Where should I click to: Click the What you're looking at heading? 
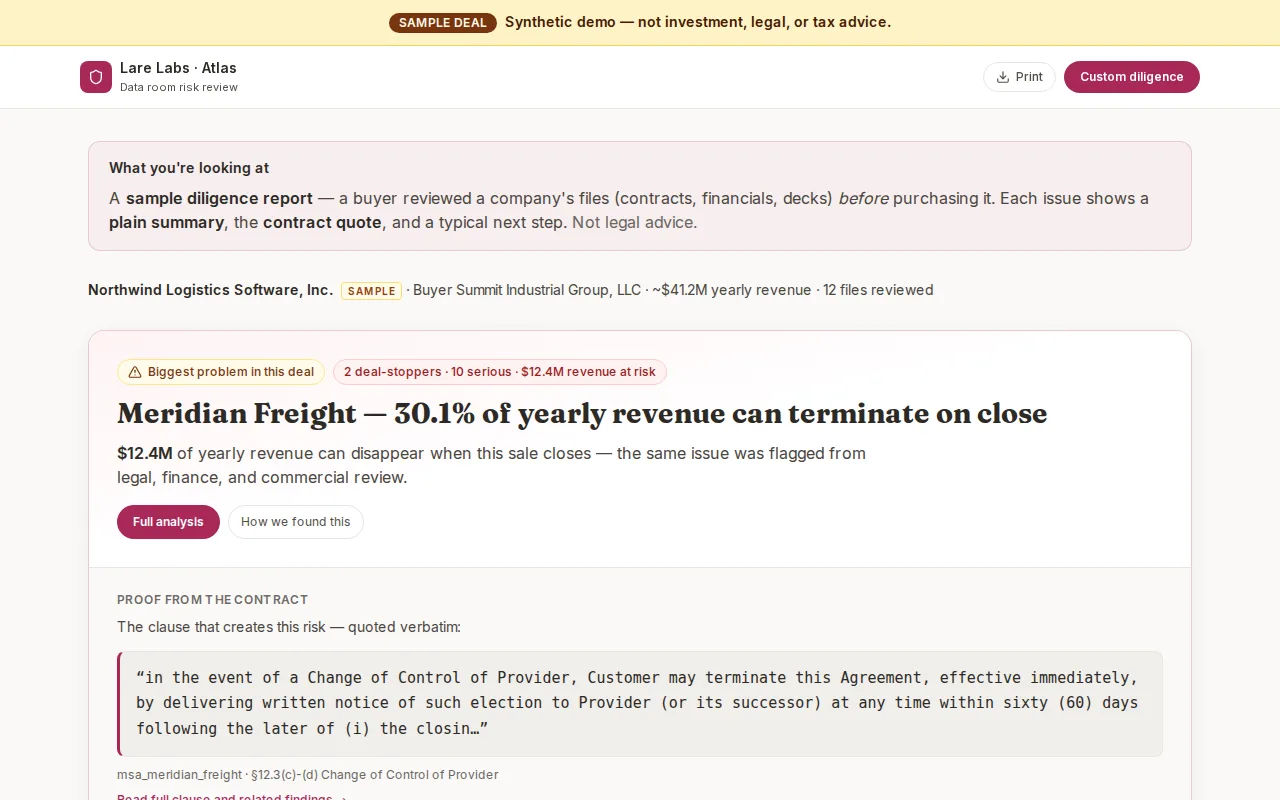point(189,168)
